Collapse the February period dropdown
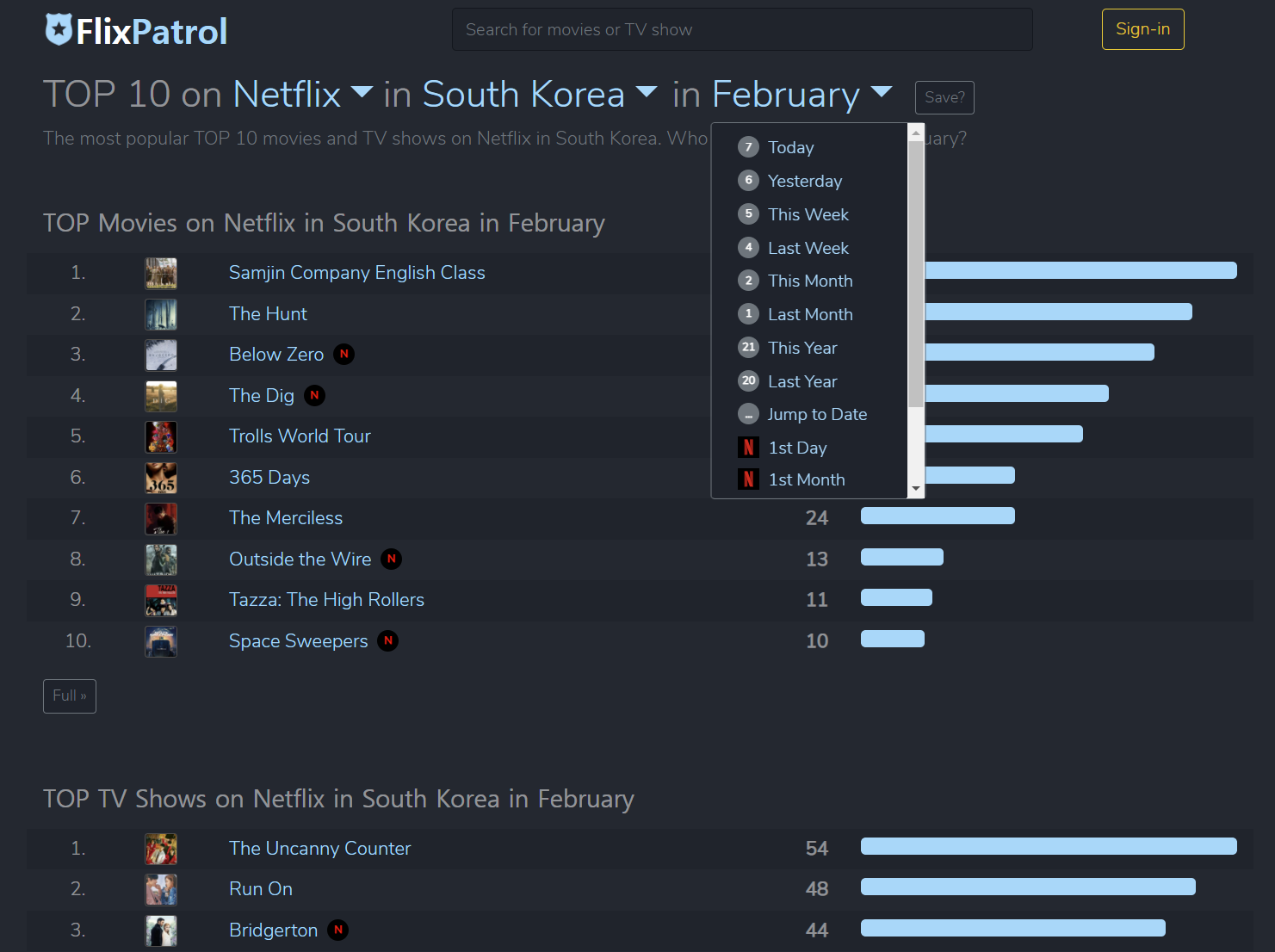Image resolution: width=1275 pixels, height=952 pixels. click(802, 94)
